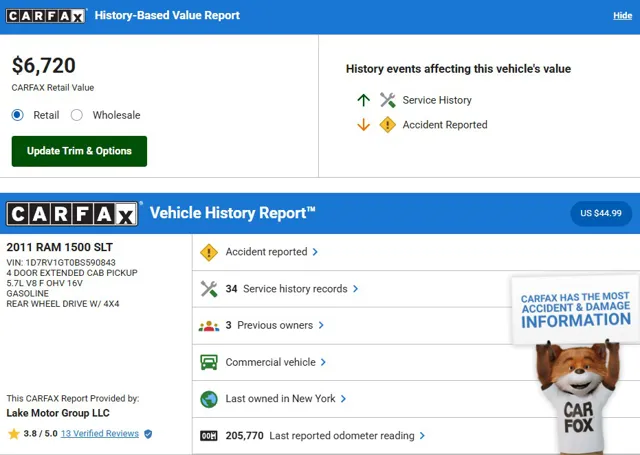Viewport: 640px width, 455px height.
Task: Click the Lake Motor Group LLC dealer name
Action: point(58,413)
